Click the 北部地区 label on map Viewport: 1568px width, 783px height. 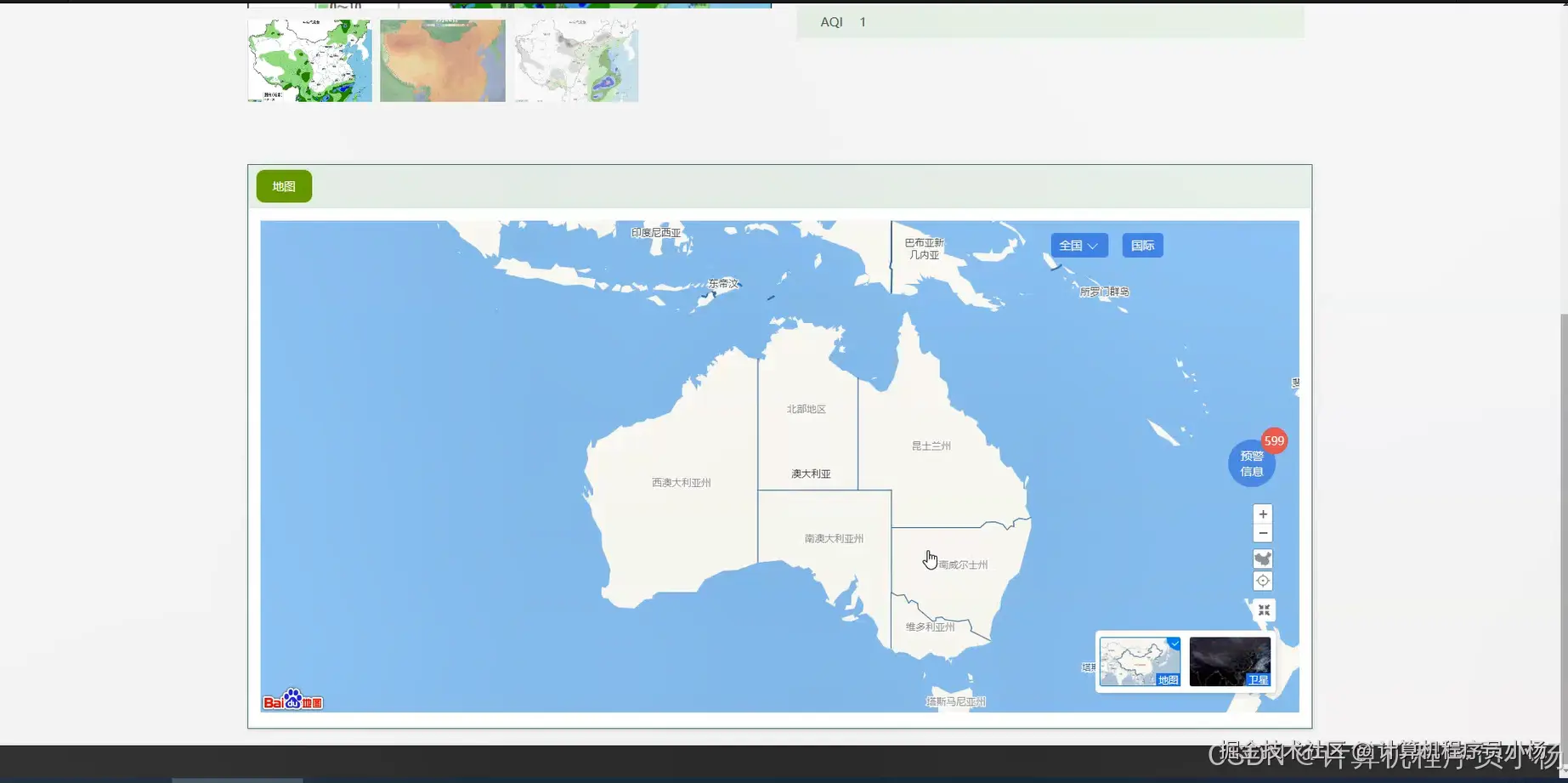pyautogui.click(x=807, y=409)
